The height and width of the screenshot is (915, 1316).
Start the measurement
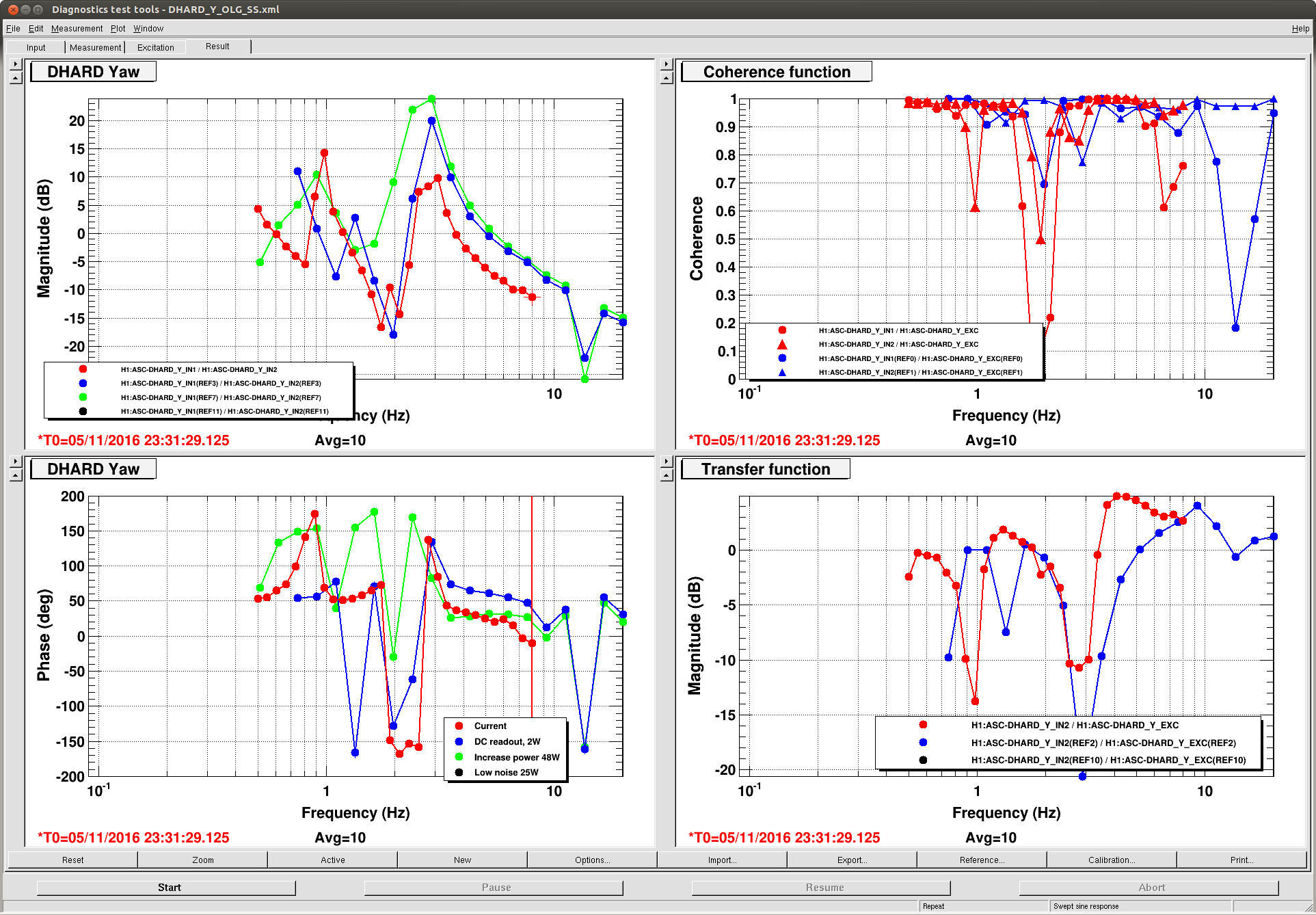(x=166, y=888)
